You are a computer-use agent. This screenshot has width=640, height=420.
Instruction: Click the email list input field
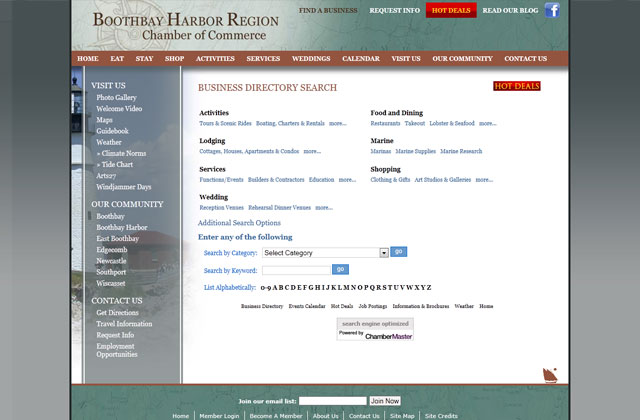(333, 401)
